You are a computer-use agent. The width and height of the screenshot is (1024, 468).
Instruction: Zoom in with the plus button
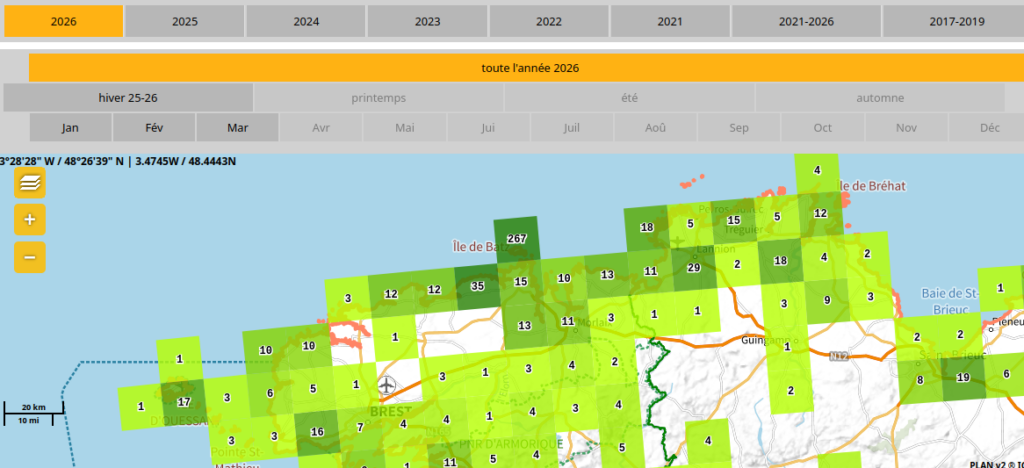pos(29,220)
